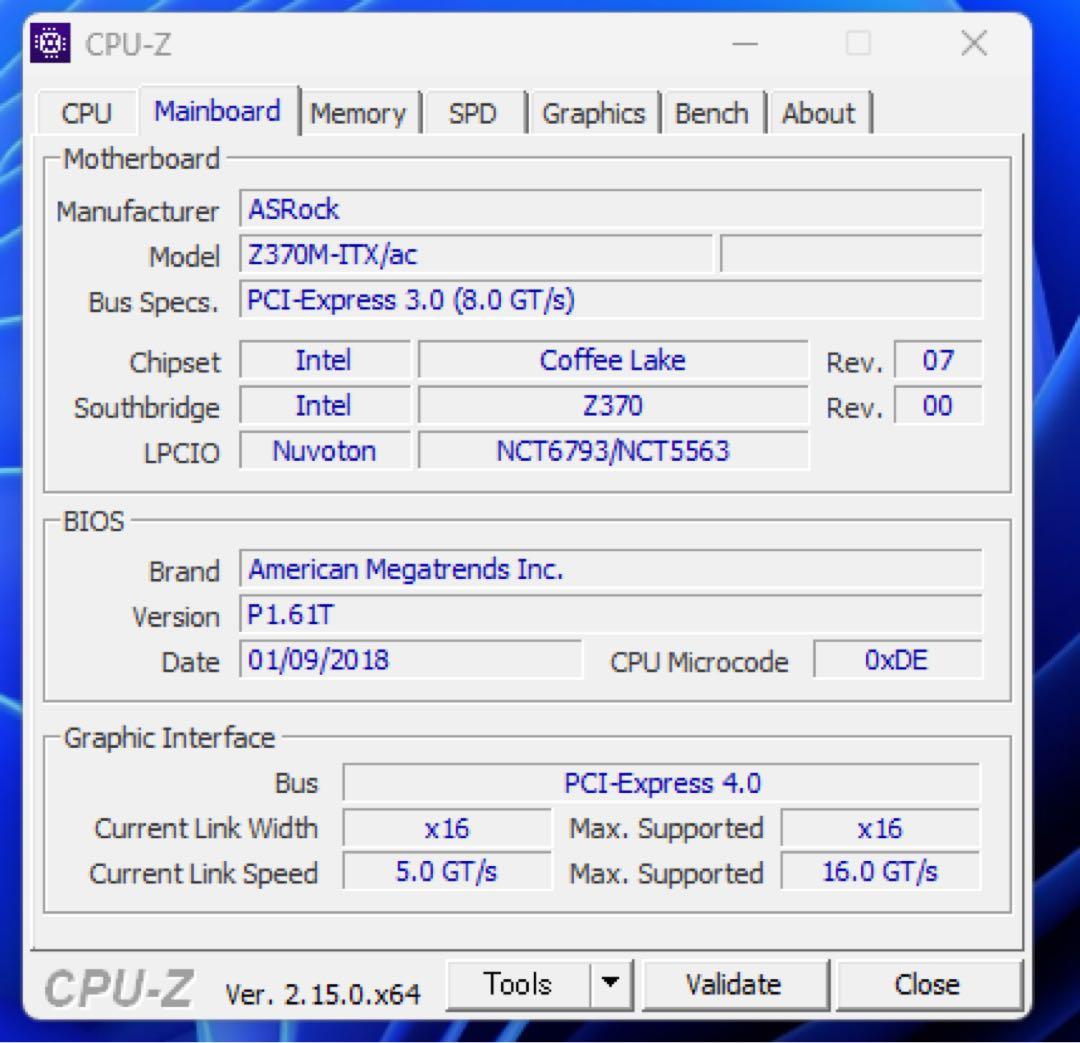Open the Memory tab
The width and height of the screenshot is (1080, 1043).
point(361,113)
